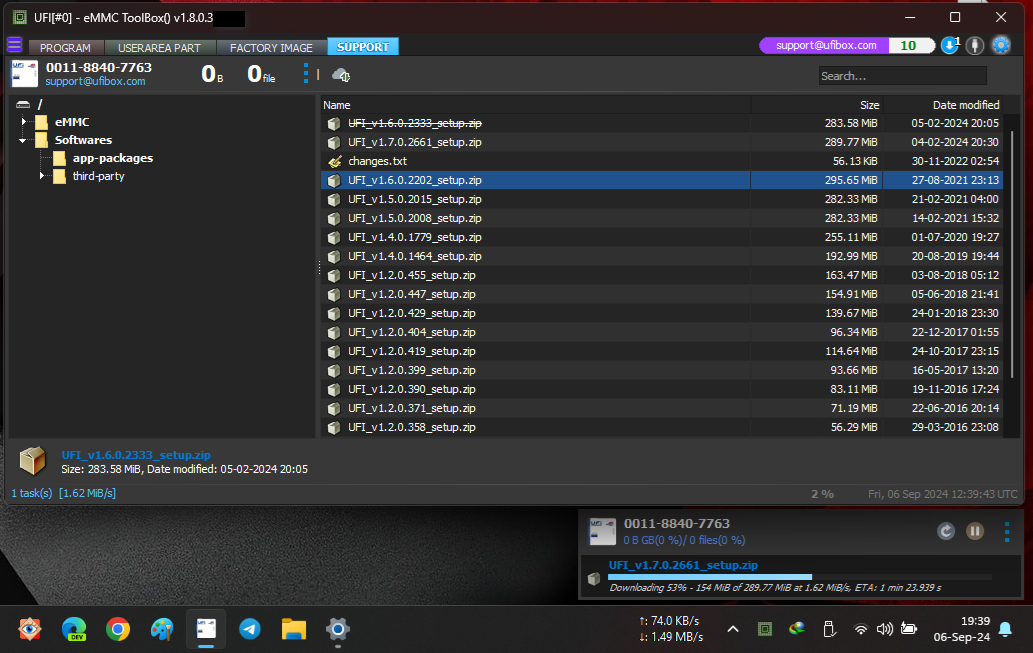The height and width of the screenshot is (653, 1033).
Task: Open Microsoft Edge Dev from the taskbar
Action: point(74,629)
